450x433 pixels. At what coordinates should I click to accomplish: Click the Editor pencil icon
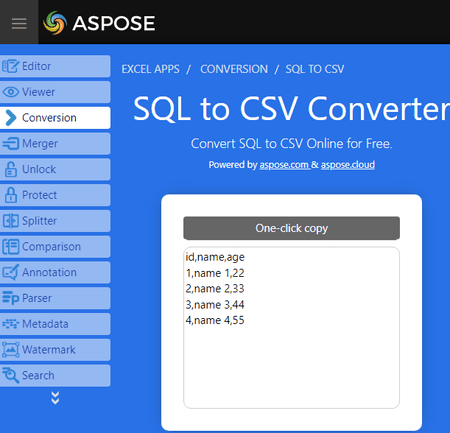pos(11,66)
